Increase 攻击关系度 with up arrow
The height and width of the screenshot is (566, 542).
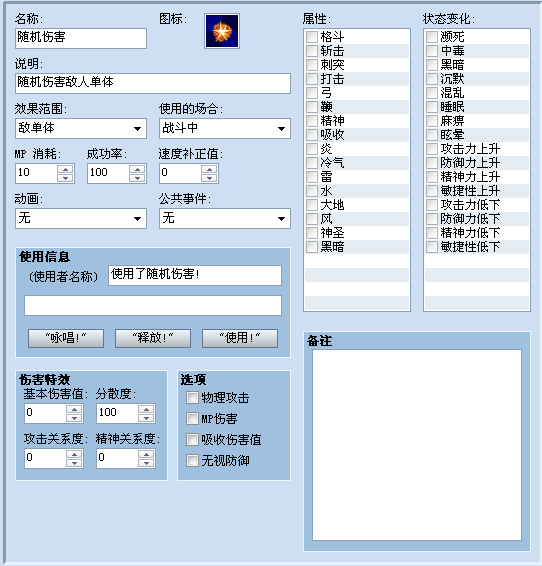pyautogui.click(x=74, y=454)
